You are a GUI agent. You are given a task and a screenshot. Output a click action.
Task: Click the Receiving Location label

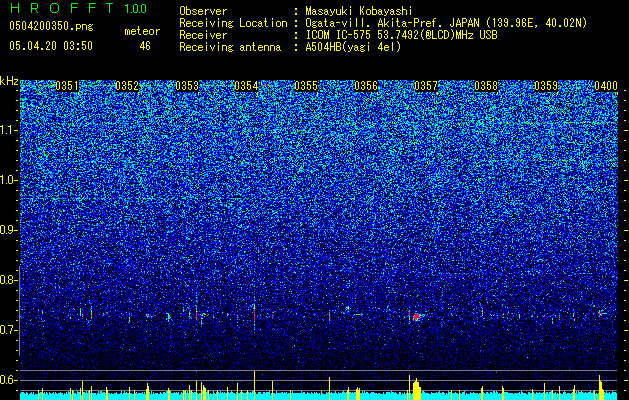(x=233, y=23)
